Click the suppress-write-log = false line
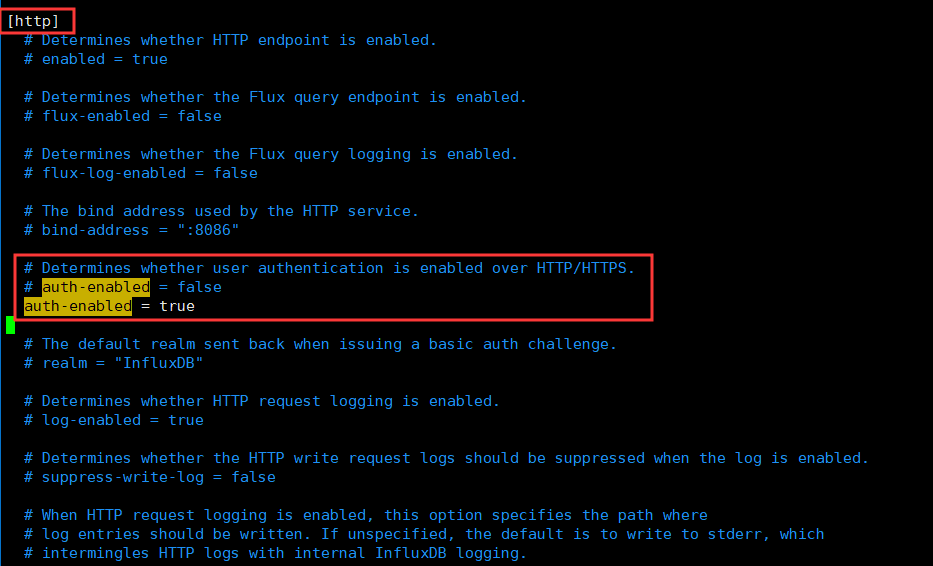Image resolution: width=933 pixels, height=566 pixels. click(149, 477)
